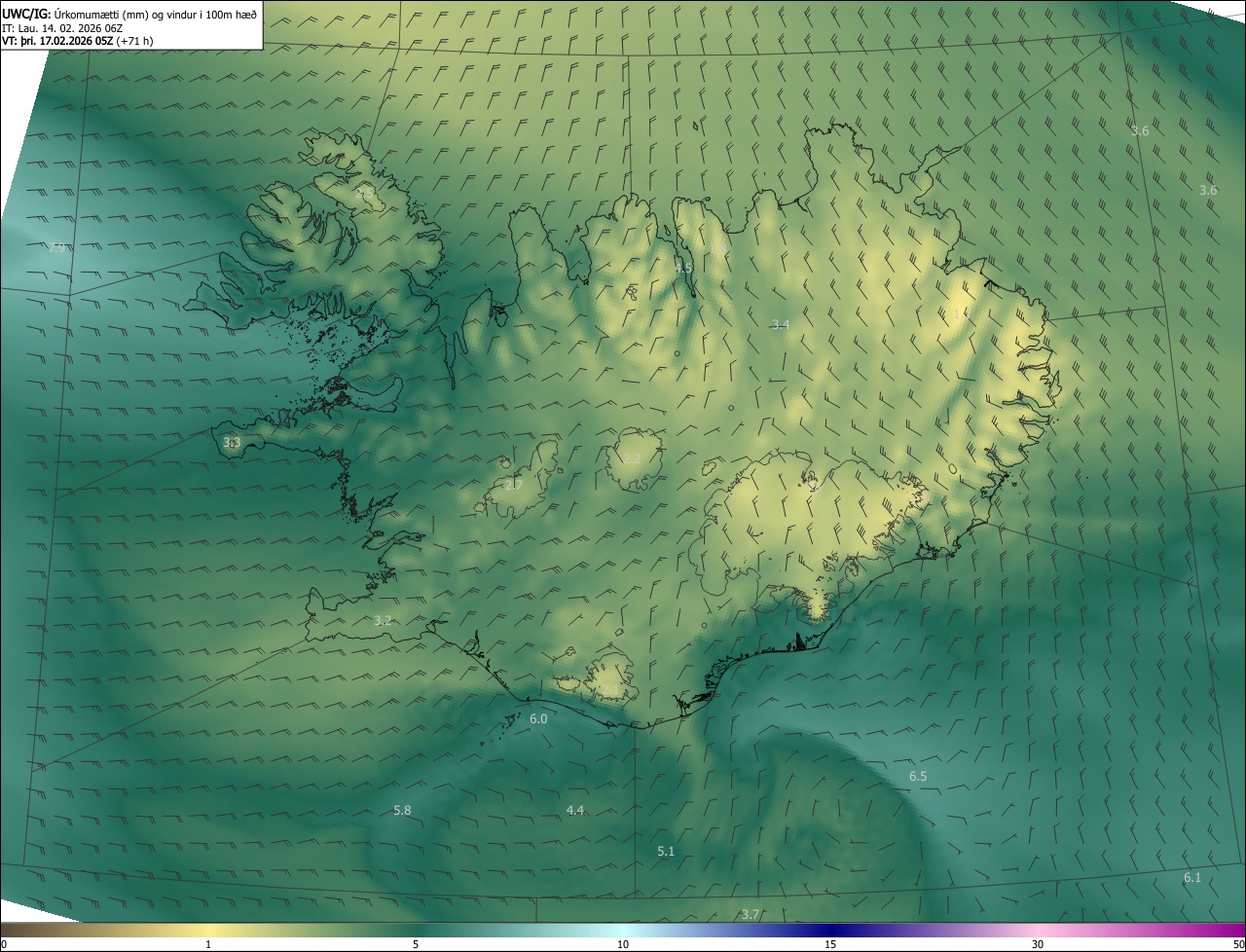Click the "7.9" value label on the map
Image resolution: width=1246 pixels, height=952 pixels.
[x=56, y=248]
